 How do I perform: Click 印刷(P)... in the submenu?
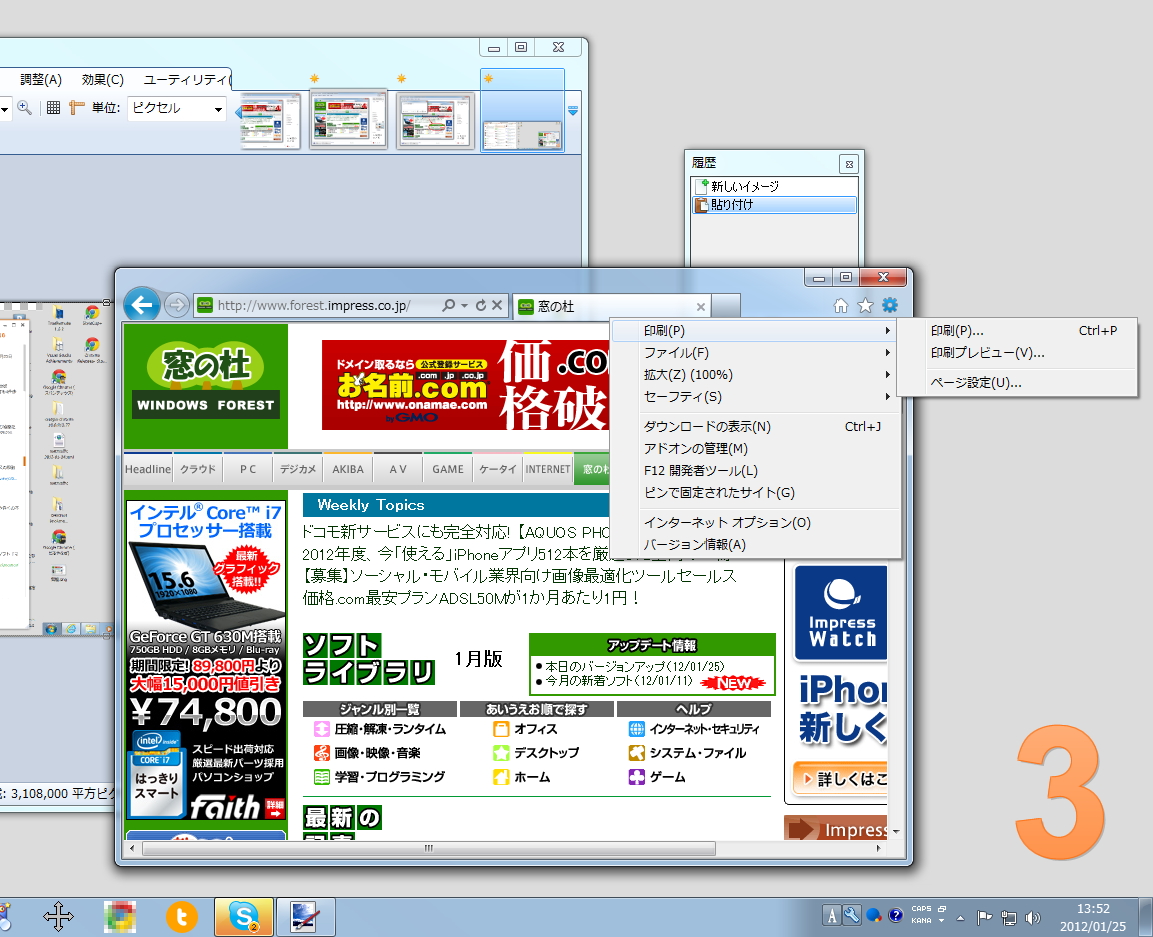point(1018,331)
